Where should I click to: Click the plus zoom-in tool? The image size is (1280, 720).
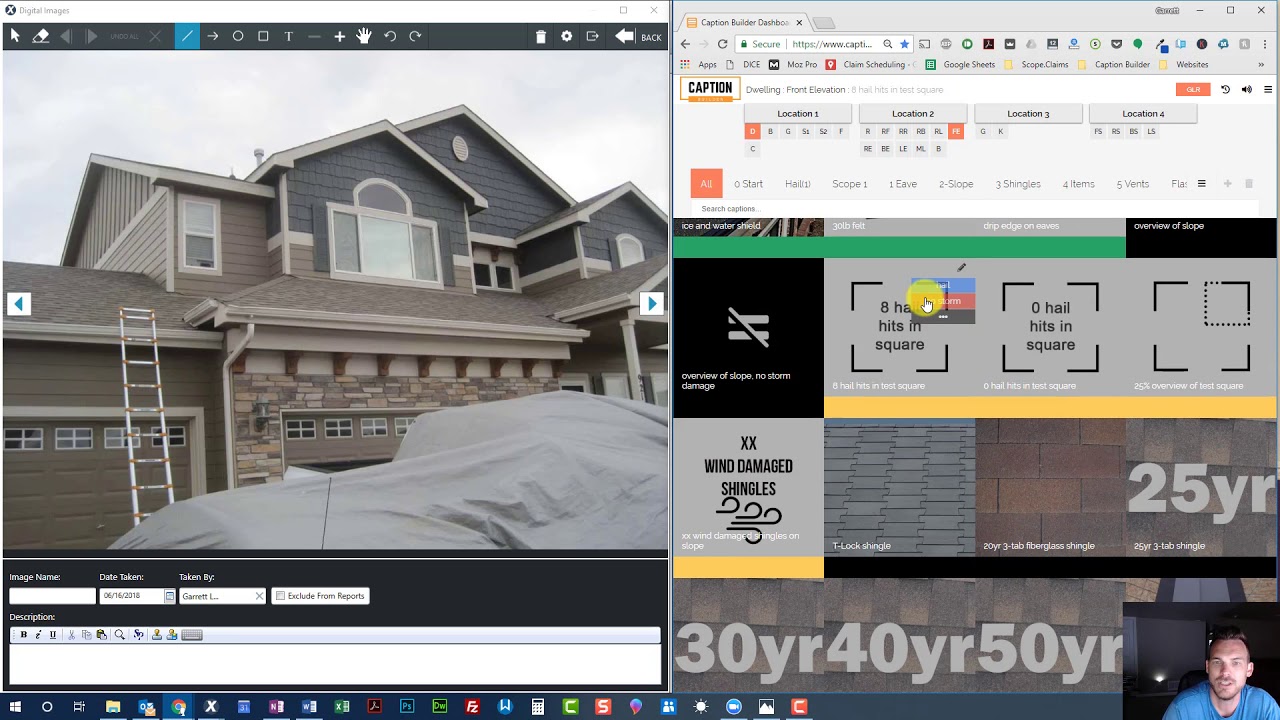coord(340,36)
